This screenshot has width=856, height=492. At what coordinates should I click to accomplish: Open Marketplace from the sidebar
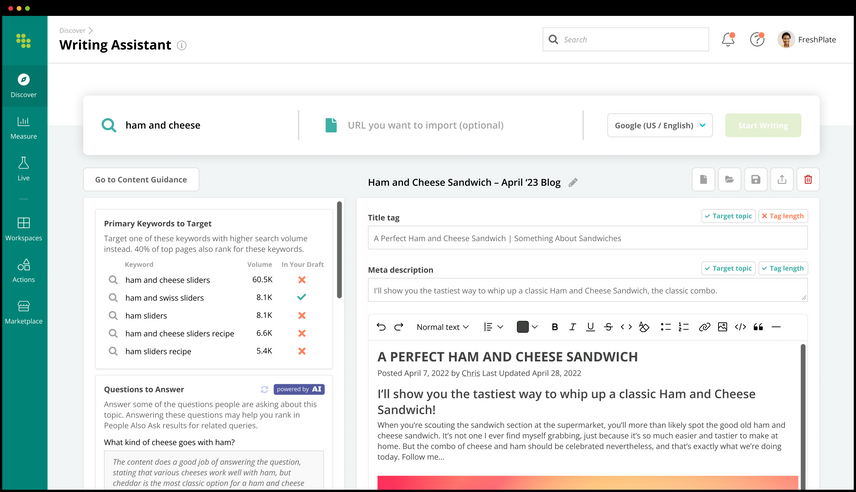[x=23, y=312]
